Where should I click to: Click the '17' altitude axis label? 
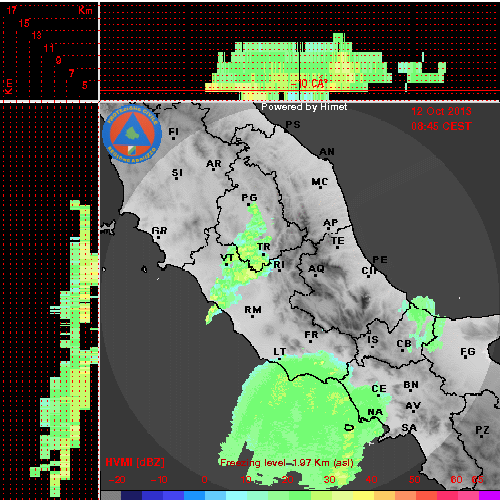(11, 10)
